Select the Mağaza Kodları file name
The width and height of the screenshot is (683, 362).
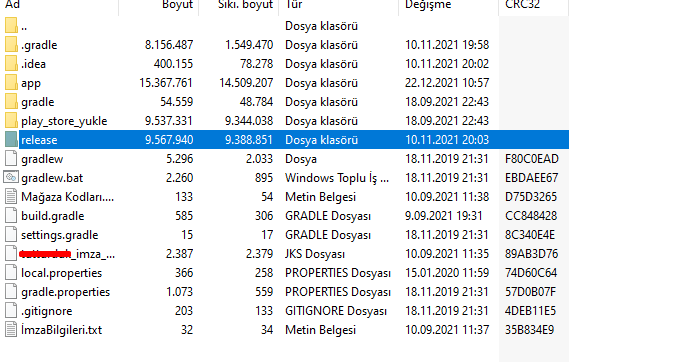pyautogui.click(x=68, y=197)
